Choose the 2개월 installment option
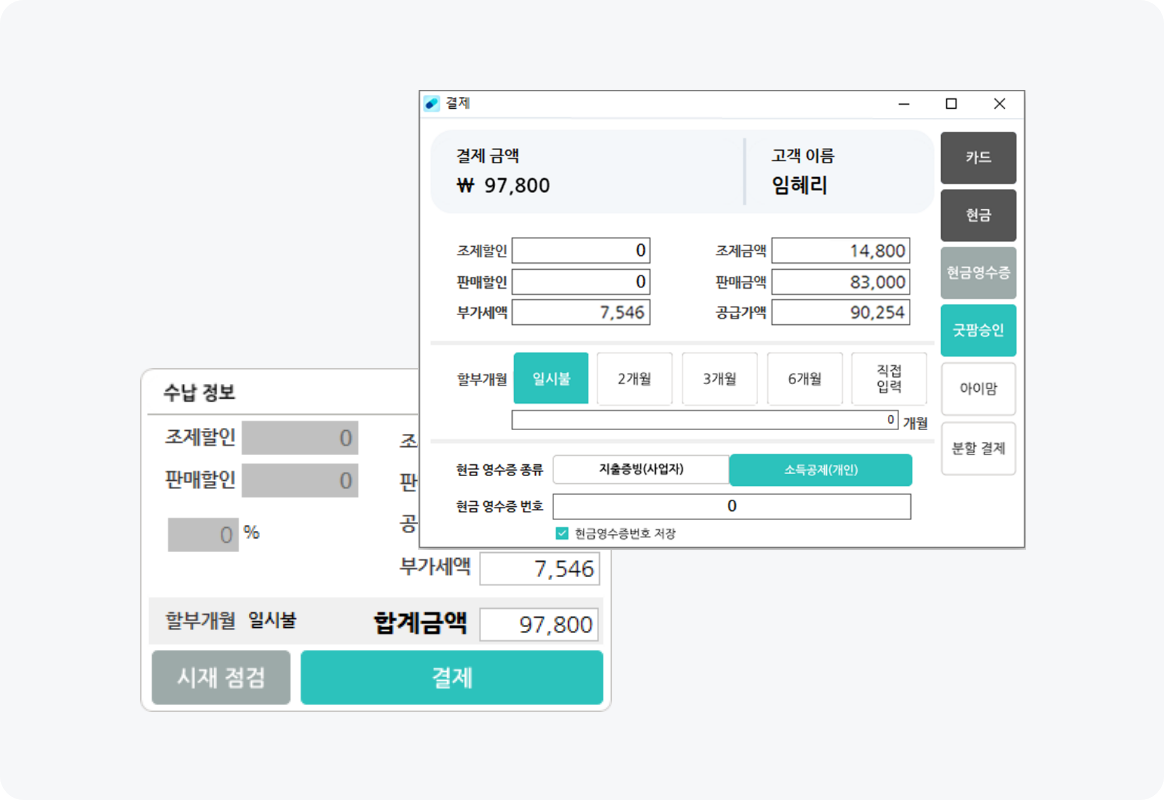 click(x=635, y=379)
